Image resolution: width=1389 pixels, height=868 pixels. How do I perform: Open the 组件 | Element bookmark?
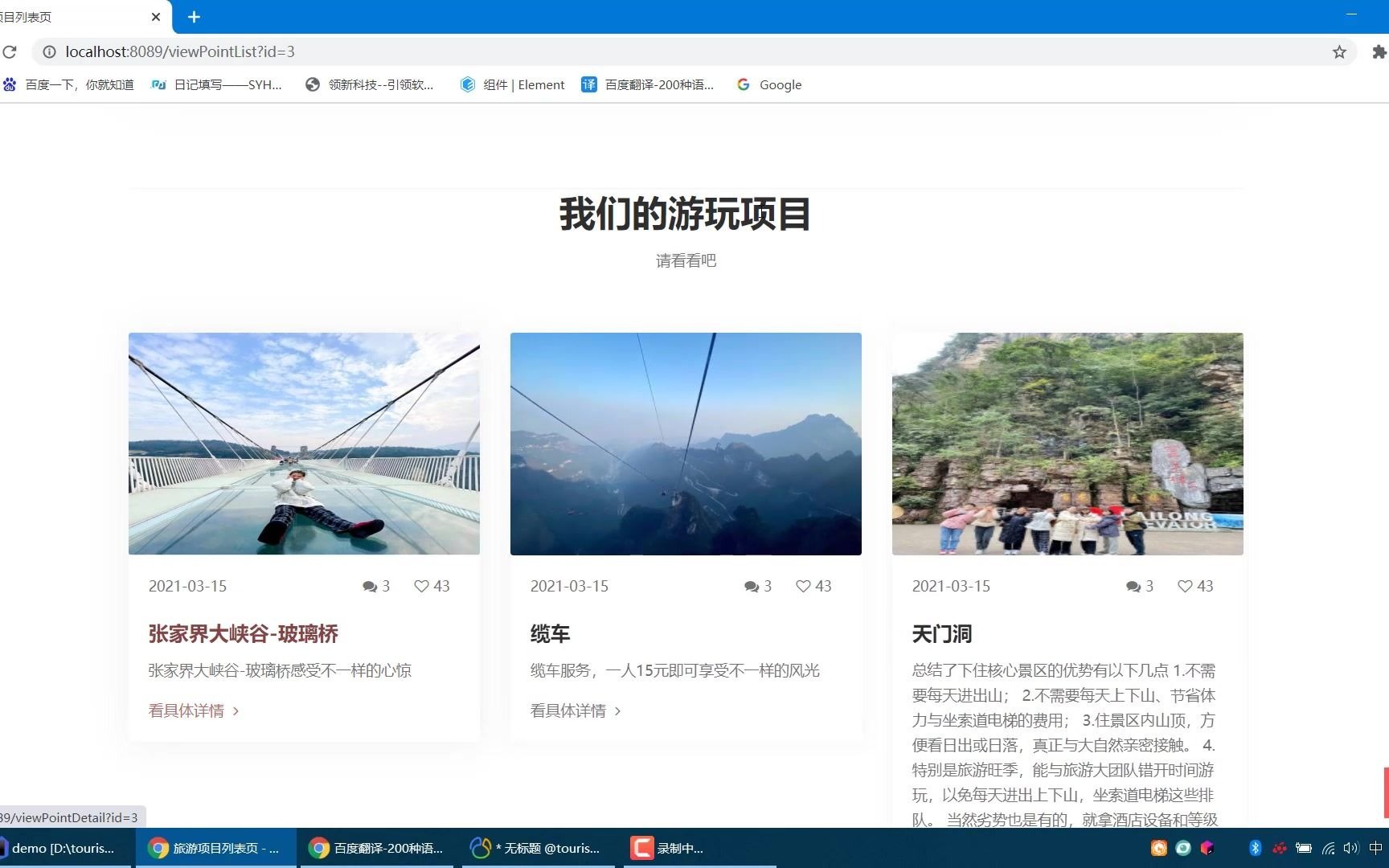513,85
